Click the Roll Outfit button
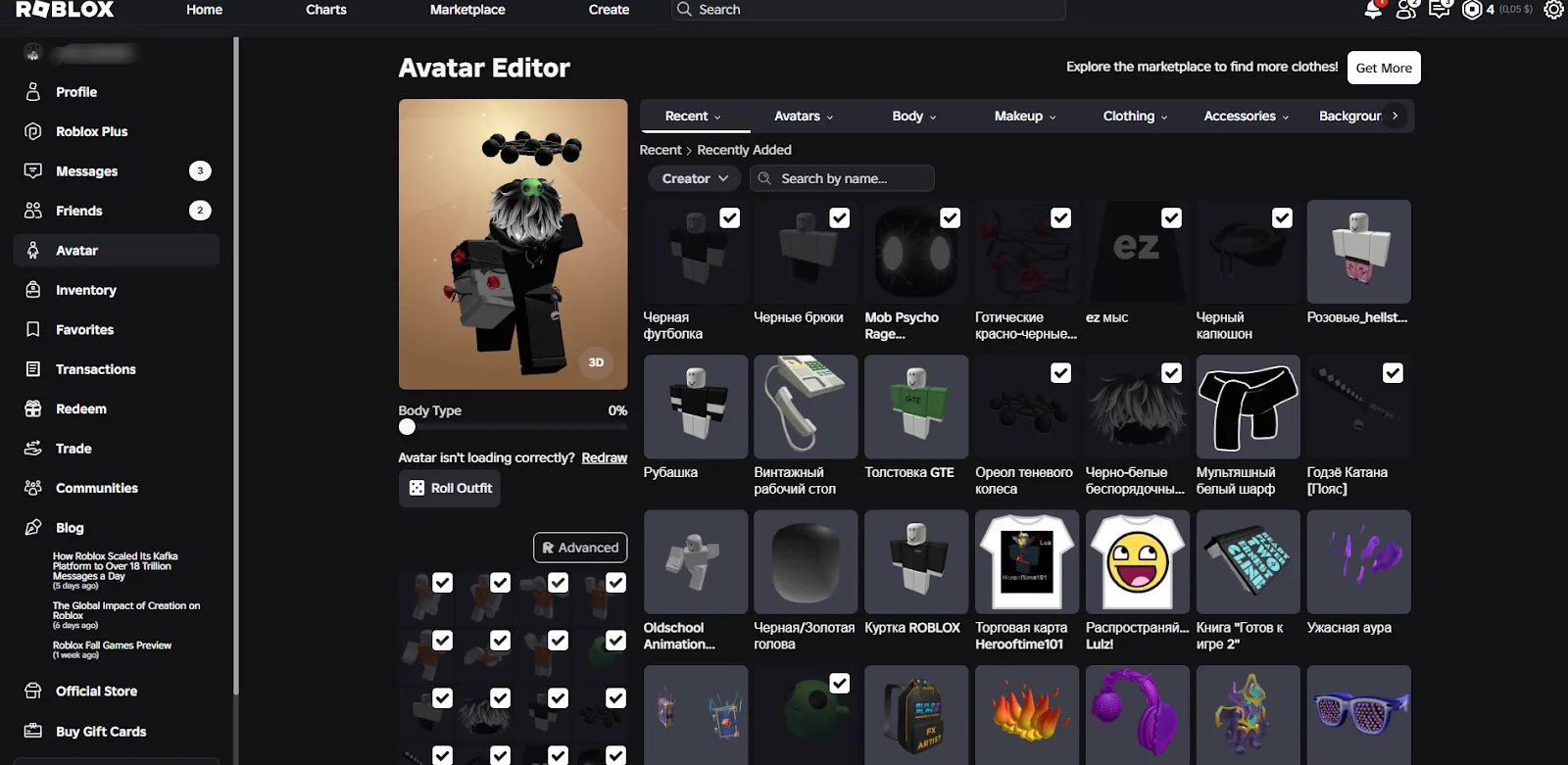The height and width of the screenshot is (765, 1568). click(450, 488)
